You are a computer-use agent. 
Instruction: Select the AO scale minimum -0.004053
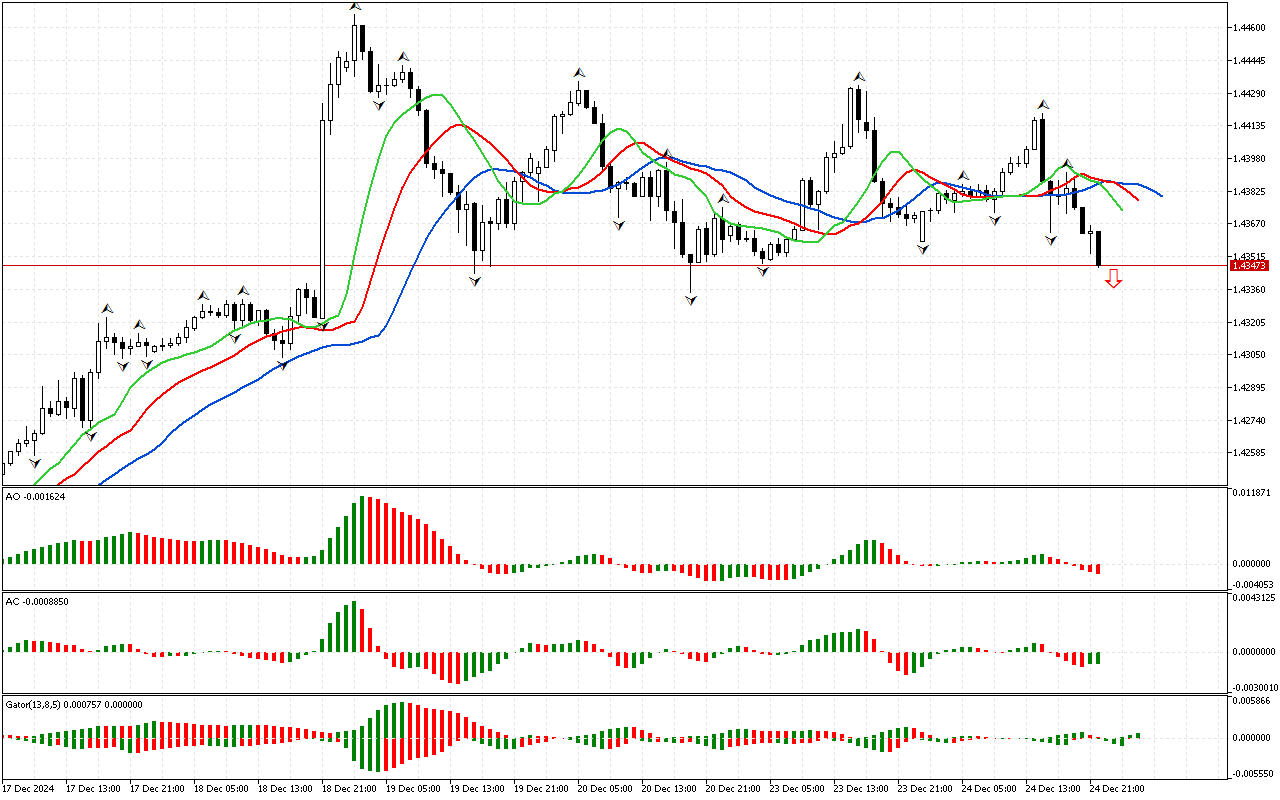(1252, 585)
